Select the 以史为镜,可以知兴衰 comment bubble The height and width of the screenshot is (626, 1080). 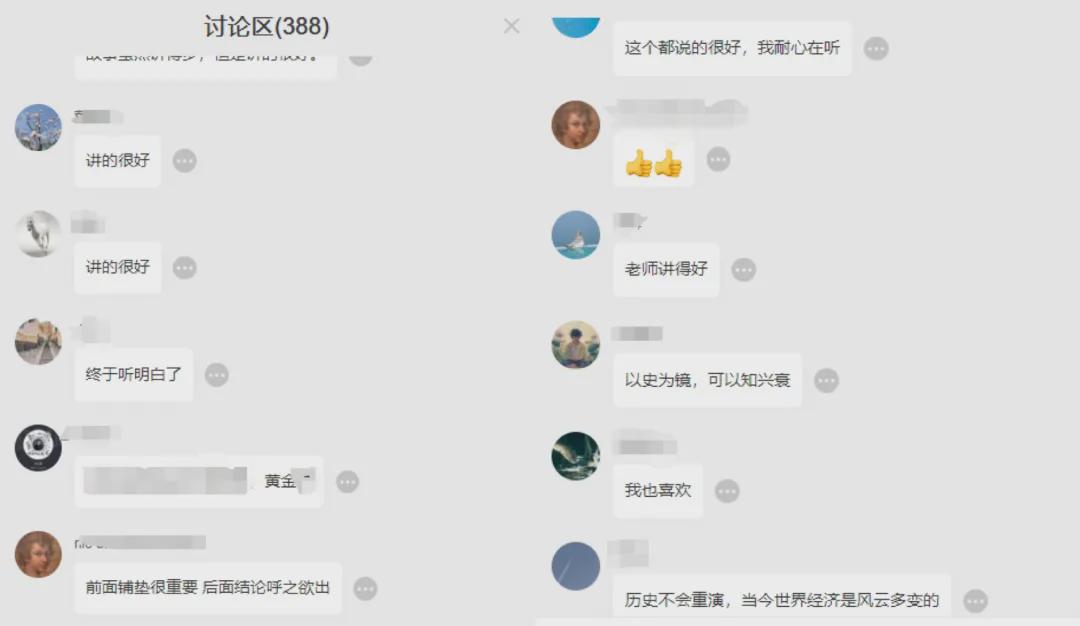[x=707, y=380]
